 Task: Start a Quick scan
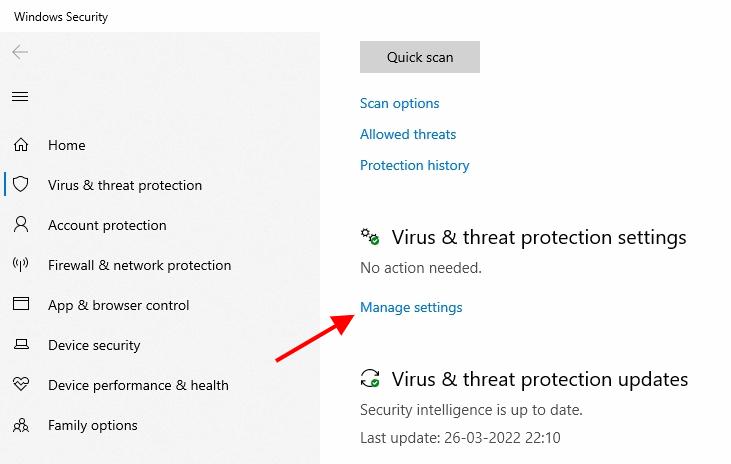click(420, 57)
